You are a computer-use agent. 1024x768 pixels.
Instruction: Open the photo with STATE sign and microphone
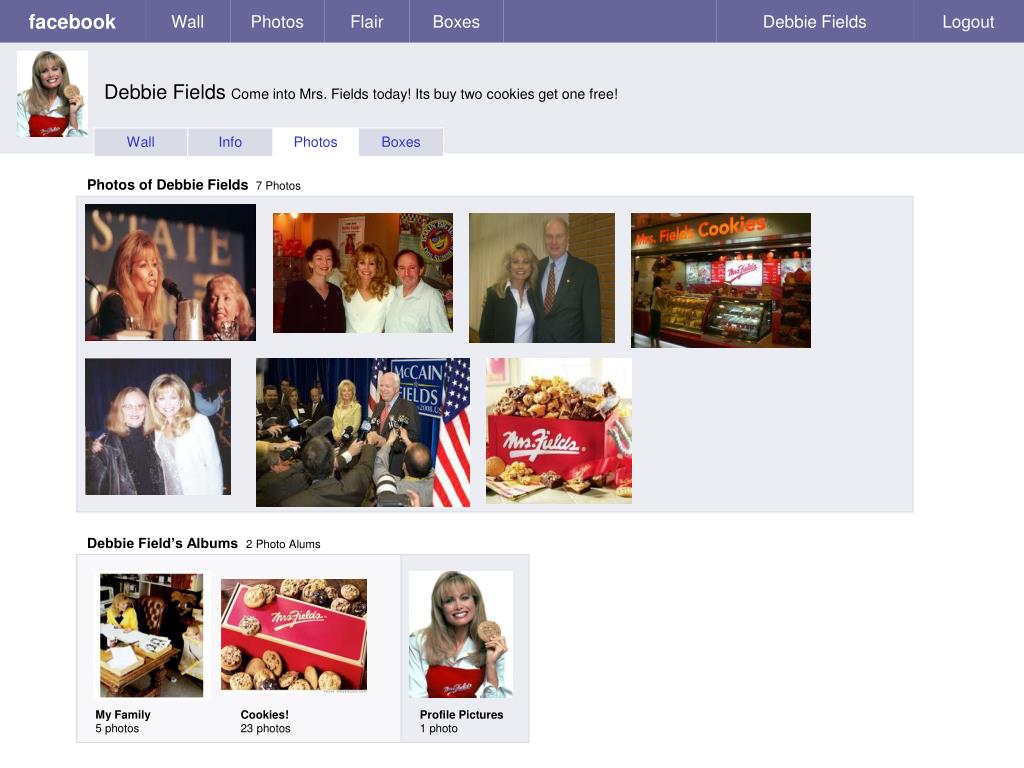pyautogui.click(x=170, y=272)
